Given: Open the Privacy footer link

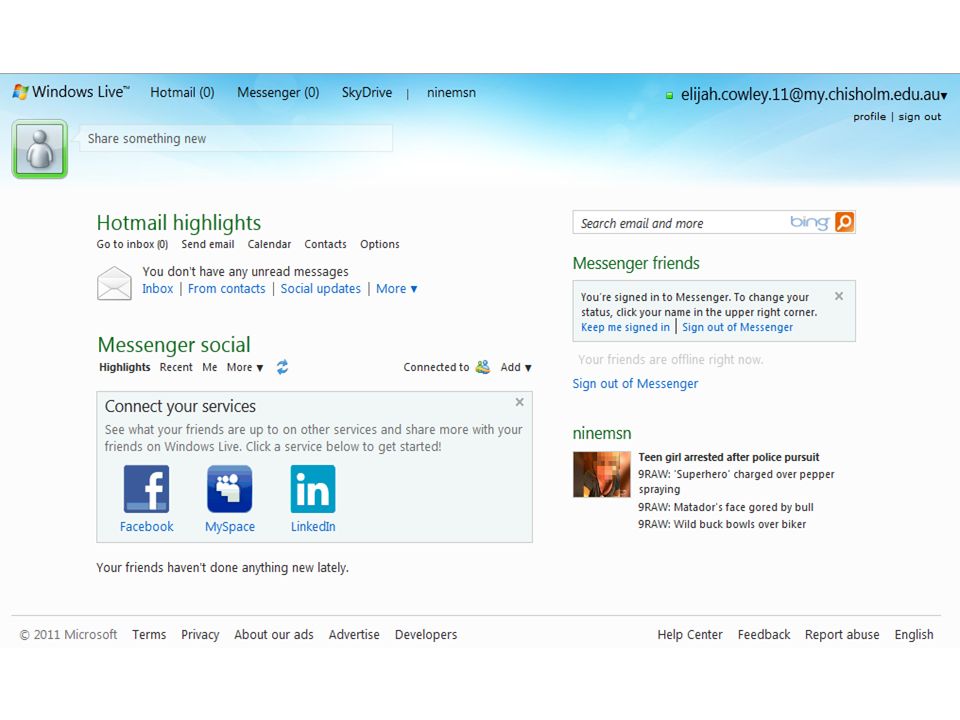Looking at the screenshot, I should point(200,635).
